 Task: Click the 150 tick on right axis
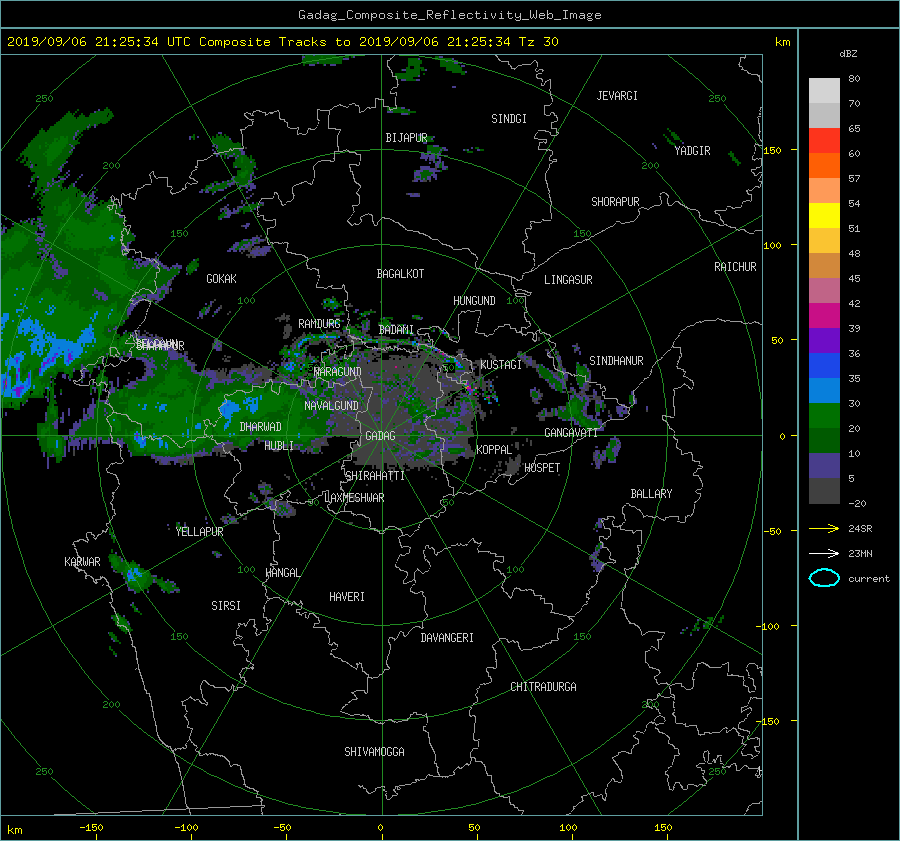772,150
